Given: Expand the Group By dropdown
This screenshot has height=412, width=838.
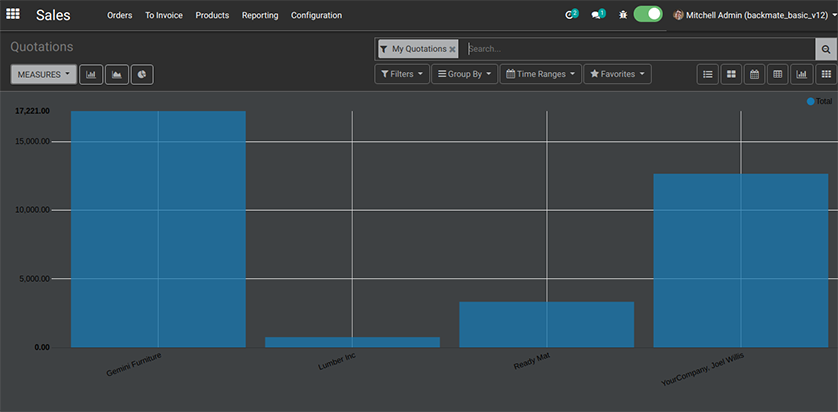Looking at the screenshot, I should (464, 74).
